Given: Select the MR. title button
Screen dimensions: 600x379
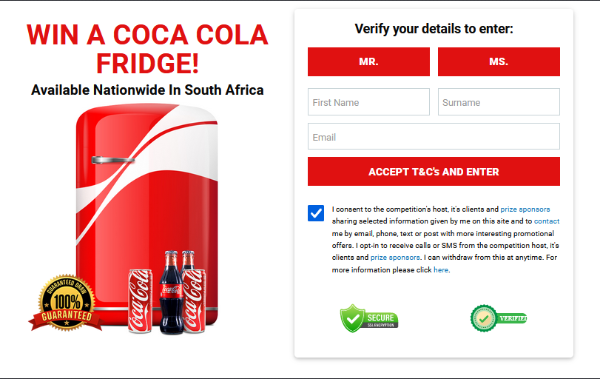Looking at the screenshot, I should [x=368, y=62].
